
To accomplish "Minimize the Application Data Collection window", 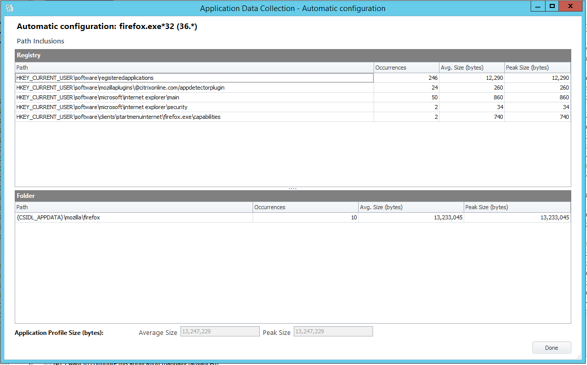I will [x=538, y=6].
